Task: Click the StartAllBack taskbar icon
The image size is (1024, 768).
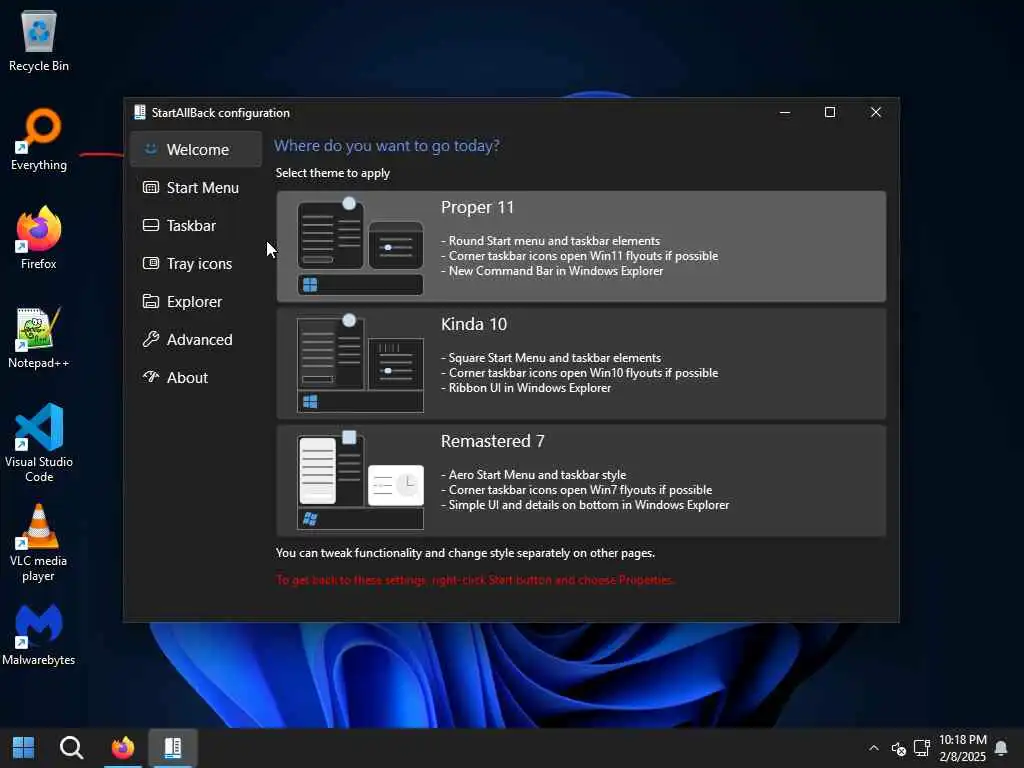Action: click(172, 748)
